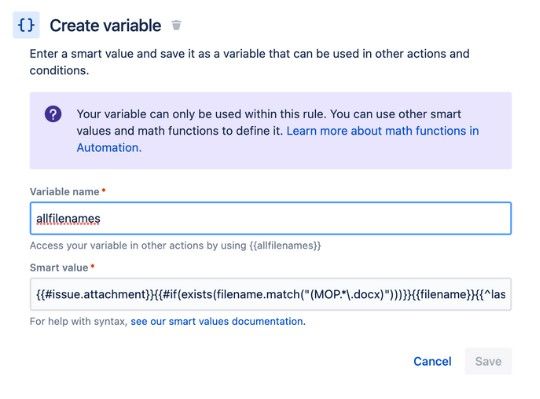540x399 pixels.
Task: Click the Save button
Action: [488, 361]
